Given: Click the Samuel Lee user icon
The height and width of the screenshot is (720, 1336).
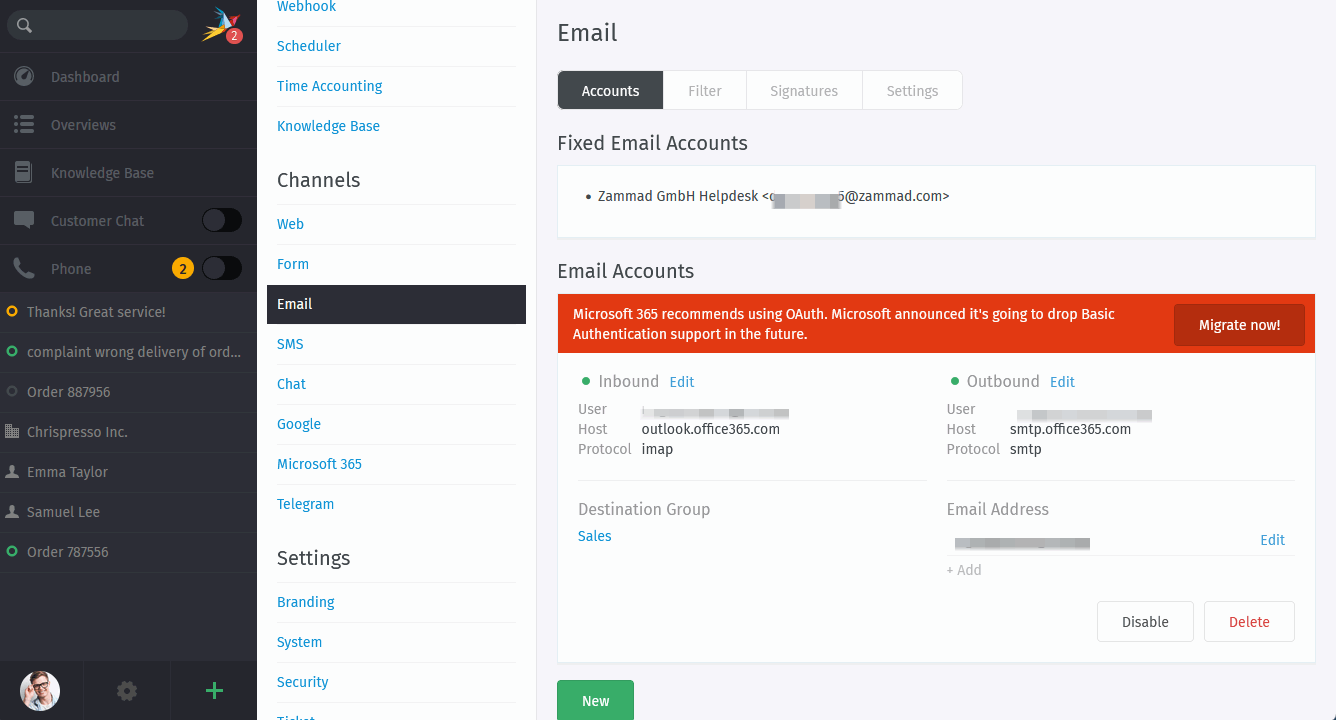Looking at the screenshot, I should [x=12, y=512].
